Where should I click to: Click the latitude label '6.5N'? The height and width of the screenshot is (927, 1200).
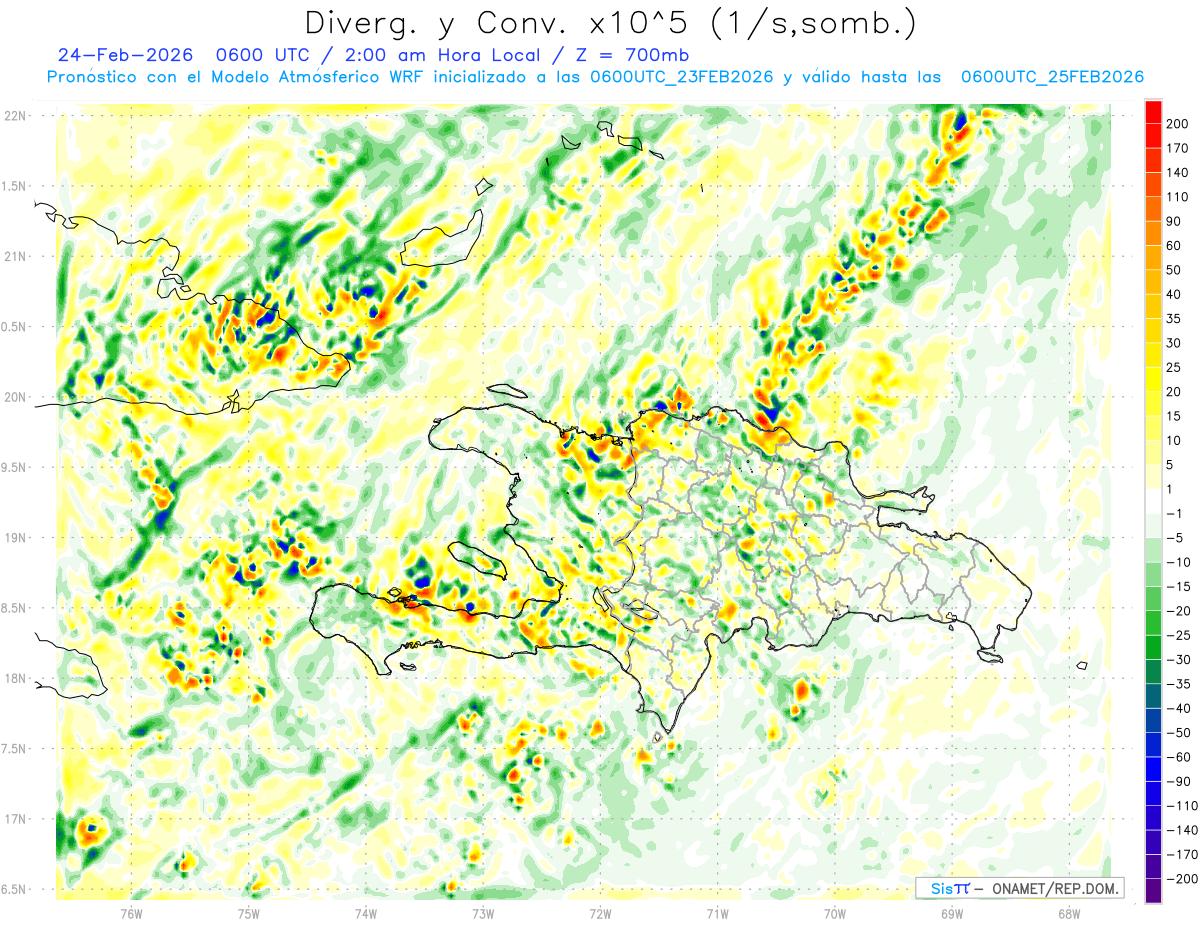click(14, 889)
